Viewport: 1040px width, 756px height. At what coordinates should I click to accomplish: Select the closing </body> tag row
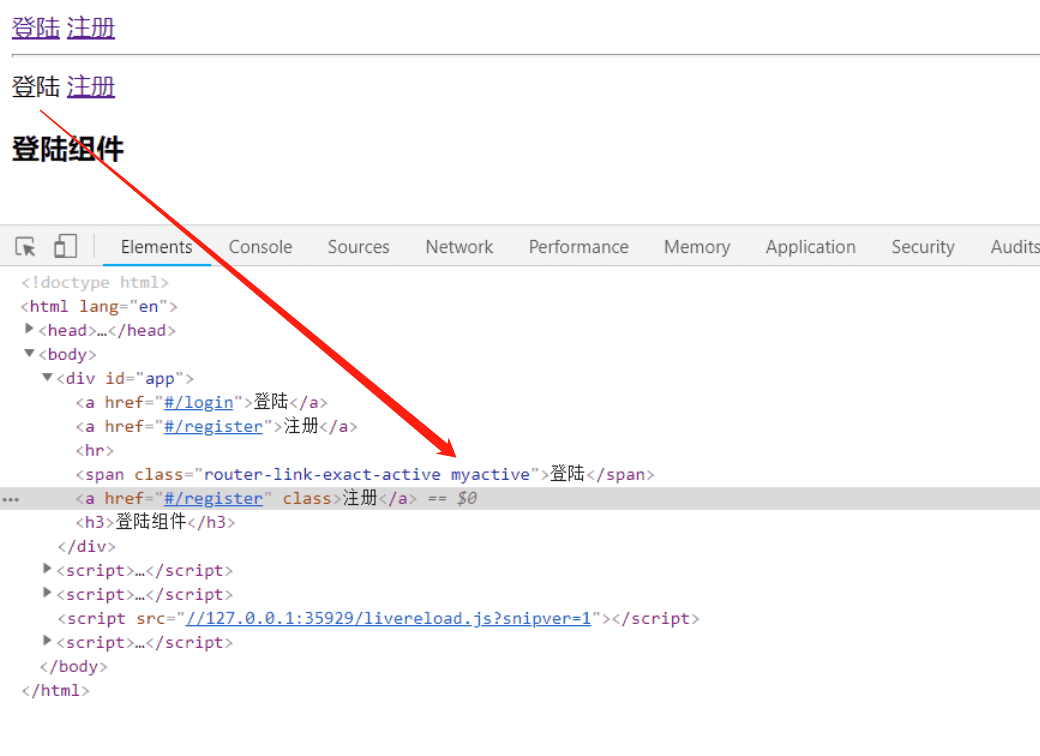click(x=73, y=666)
